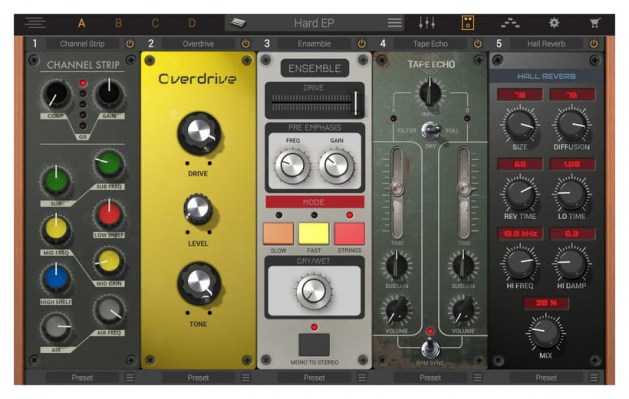Viewport: 629px width, 399px height.
Task: Open slot 3 Ensemble effect selector
Action: point(314,44)
